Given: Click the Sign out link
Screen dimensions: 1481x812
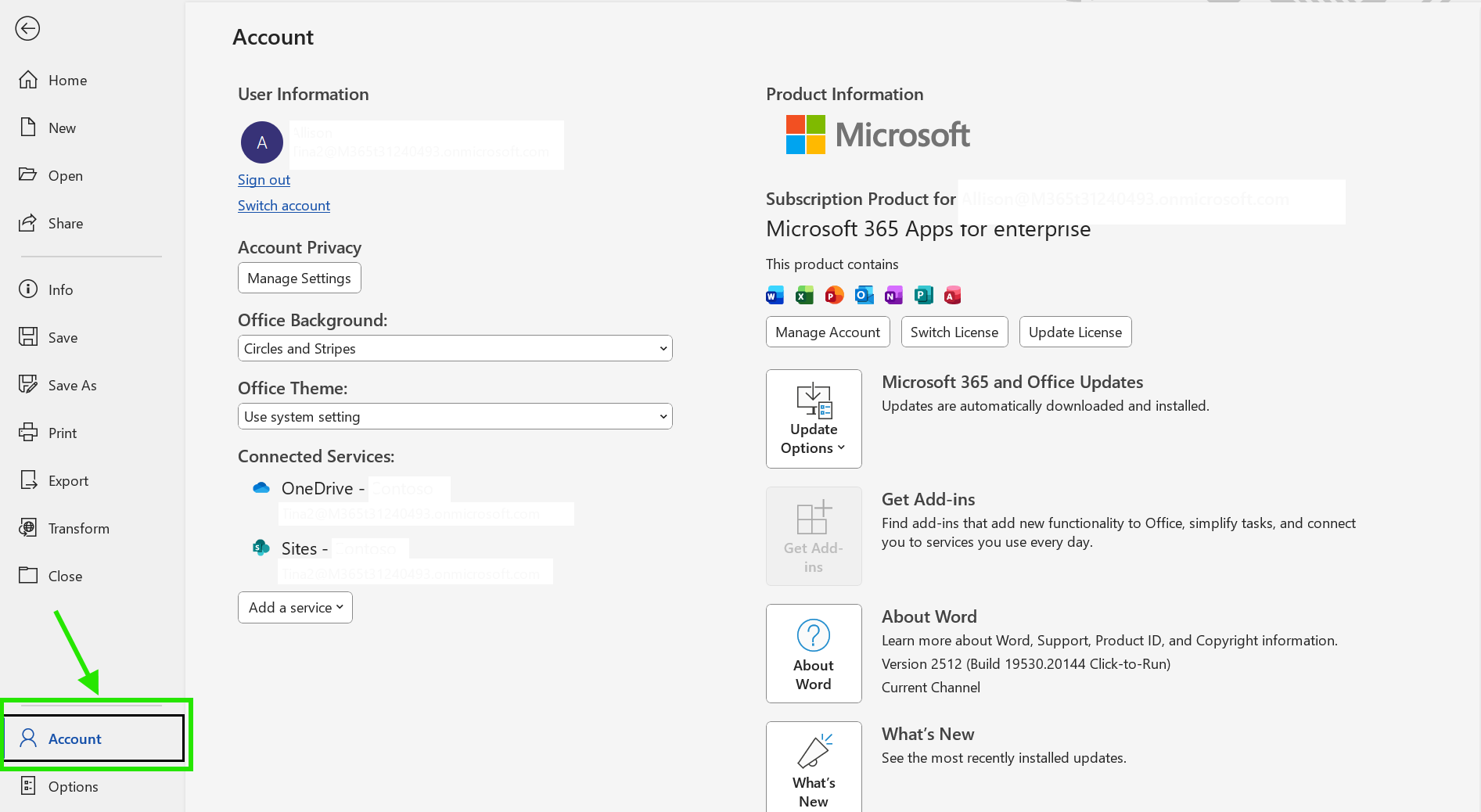Looking at the screenshot, I should tap(264, 180).
